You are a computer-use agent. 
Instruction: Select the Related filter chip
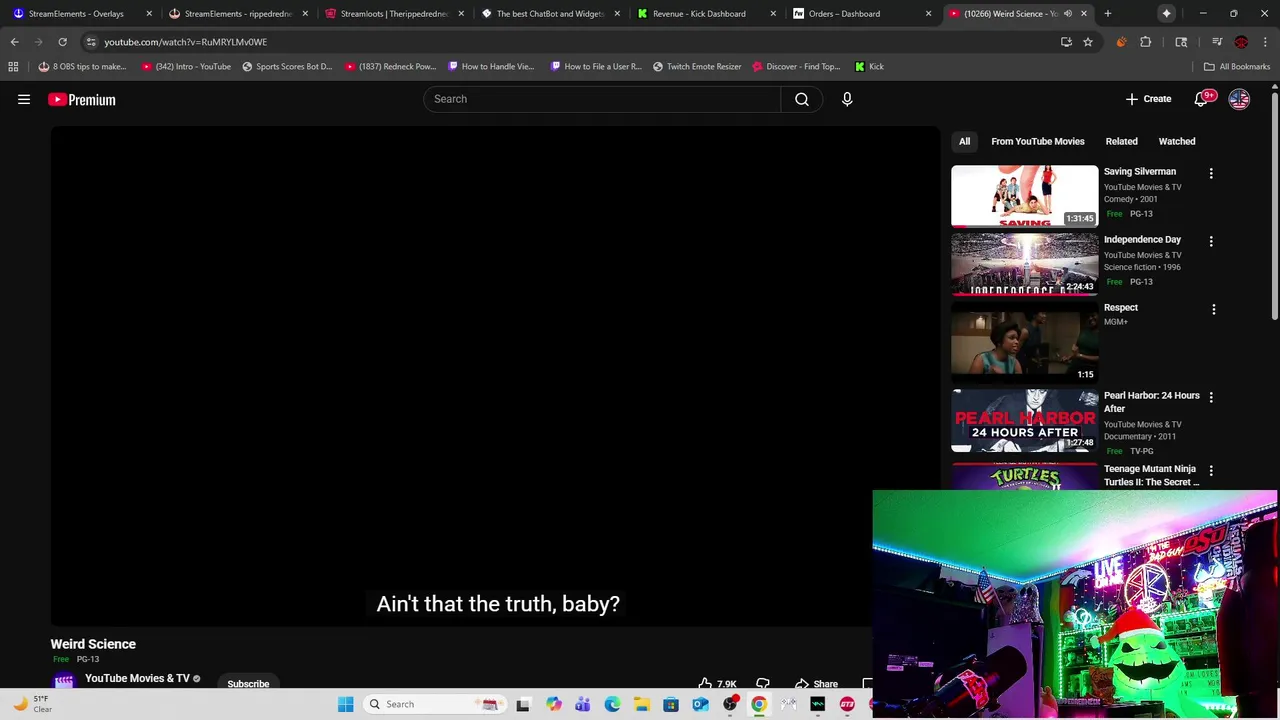1121,141
